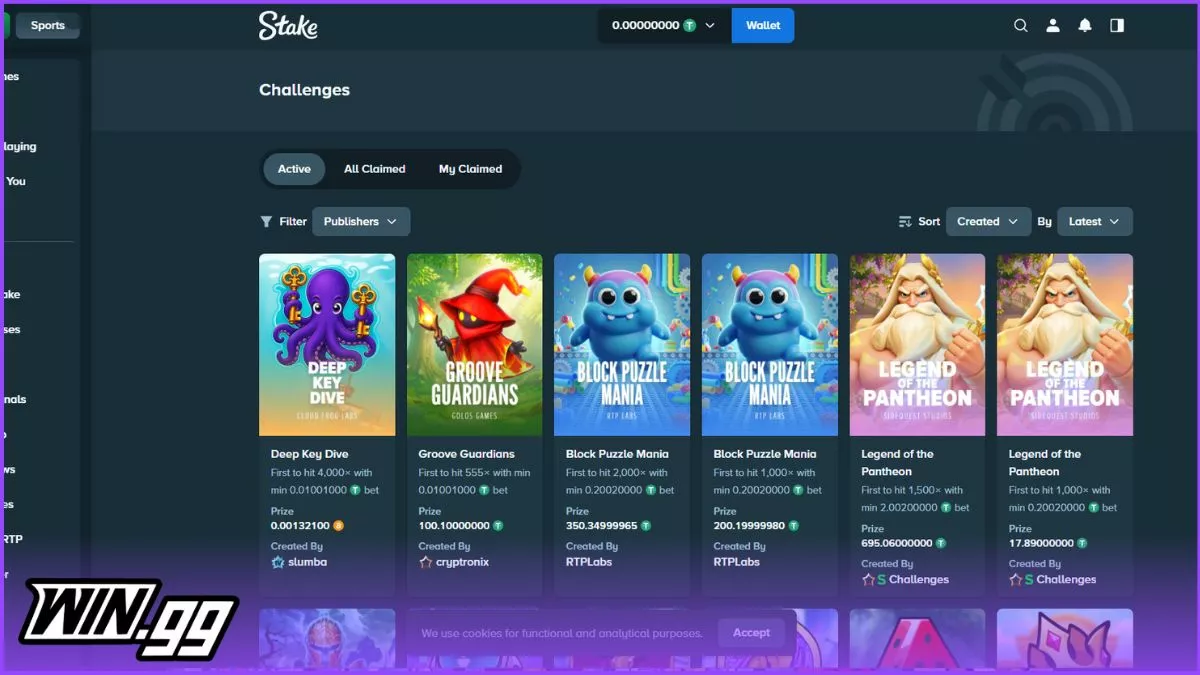Click the Stake logo
The height and width of the screenshot is (675, 1200).
(288, 26)
